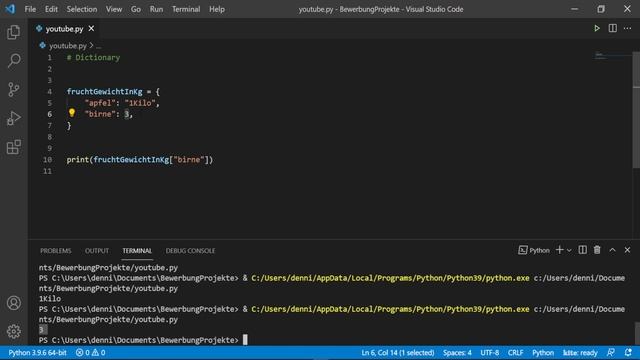Click the "apfel" key on line 5
Image resolution: width=640 pixels, height=360 pixels.
click(x=100, y=103)
